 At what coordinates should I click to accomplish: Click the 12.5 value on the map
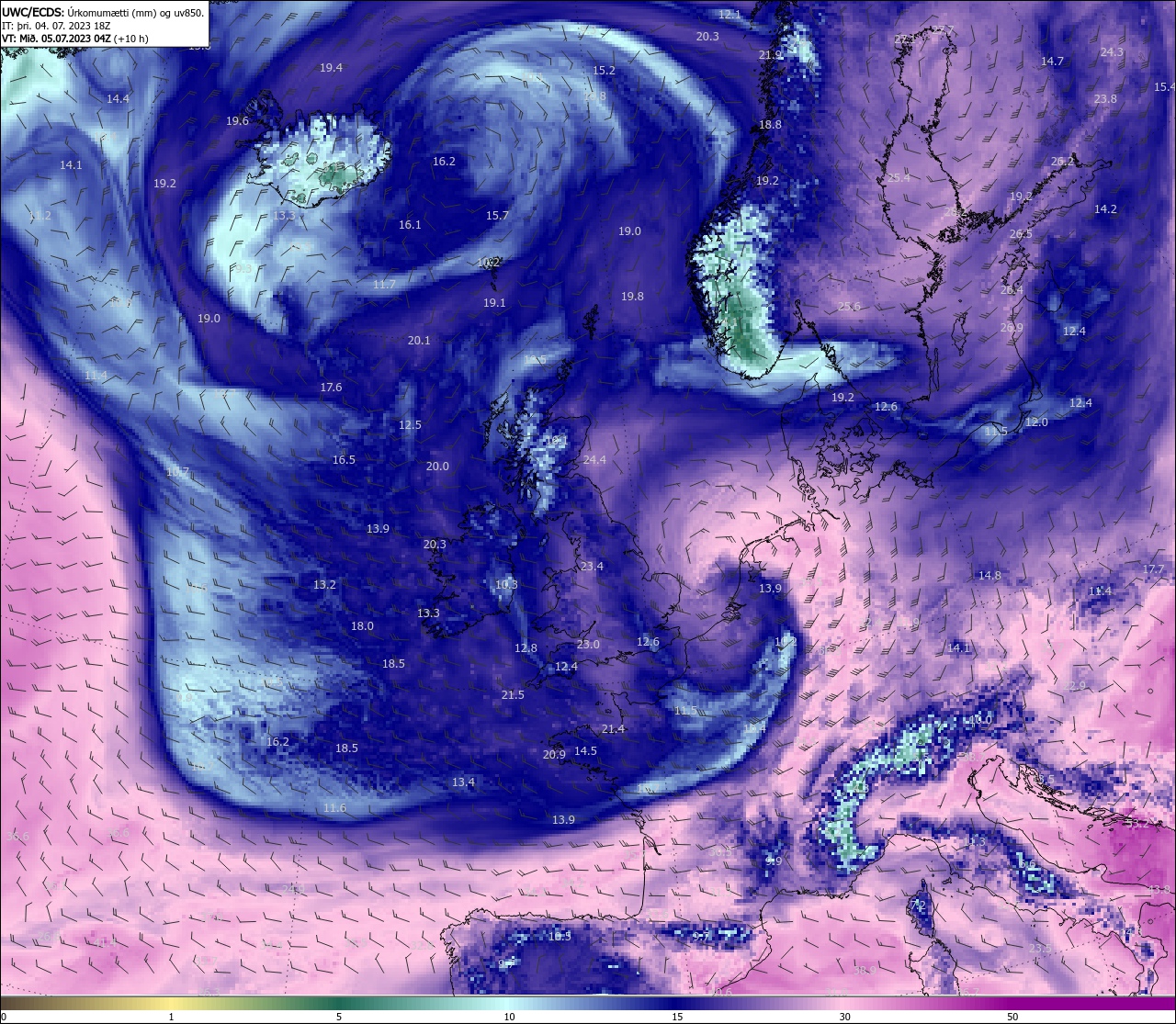click(x=410, y=425)
